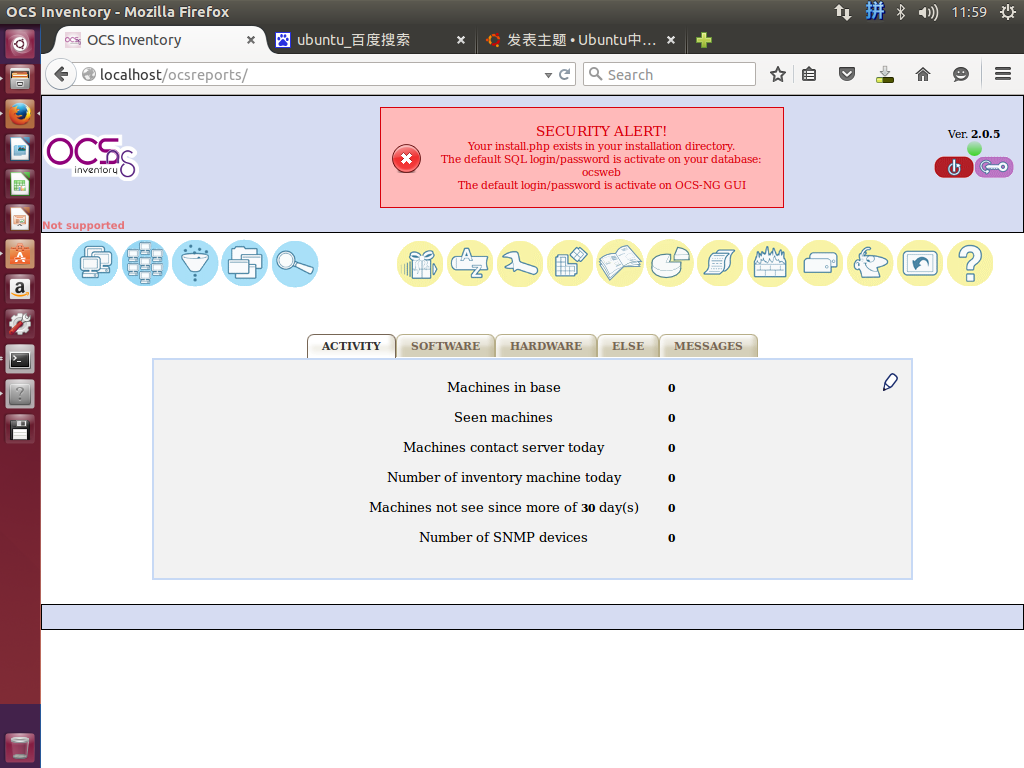Open the sound volume indicator

pyautogui.click(x=927, y=12)
